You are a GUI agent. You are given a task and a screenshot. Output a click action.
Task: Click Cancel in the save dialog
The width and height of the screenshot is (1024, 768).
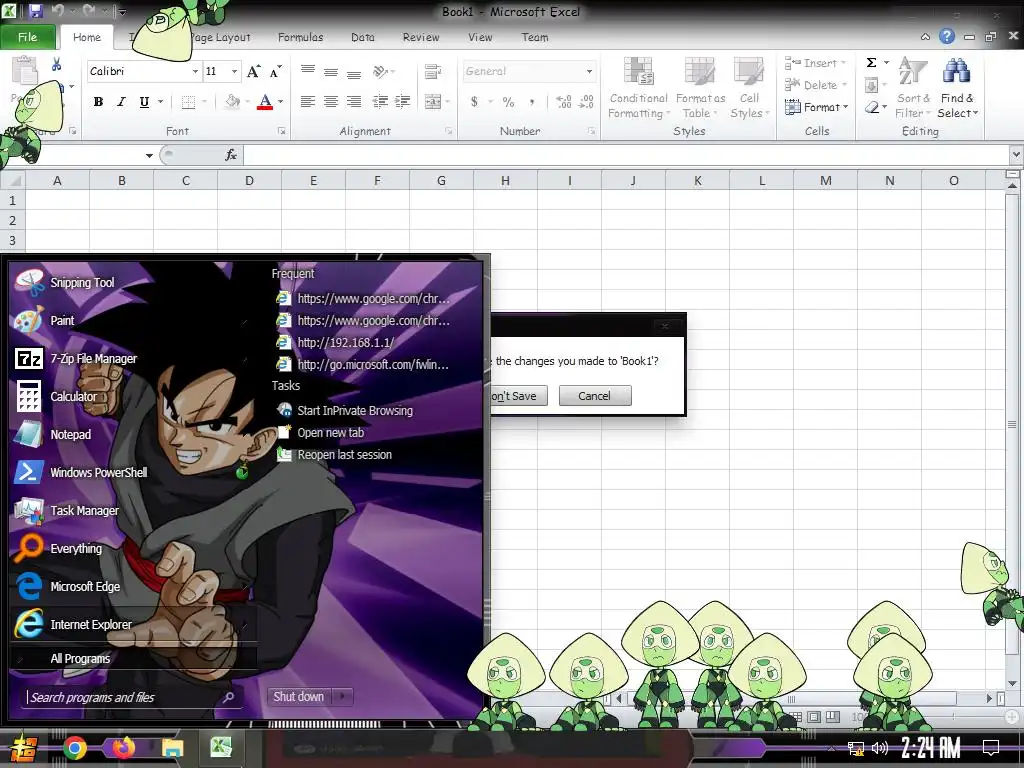[x=594, y=396]
